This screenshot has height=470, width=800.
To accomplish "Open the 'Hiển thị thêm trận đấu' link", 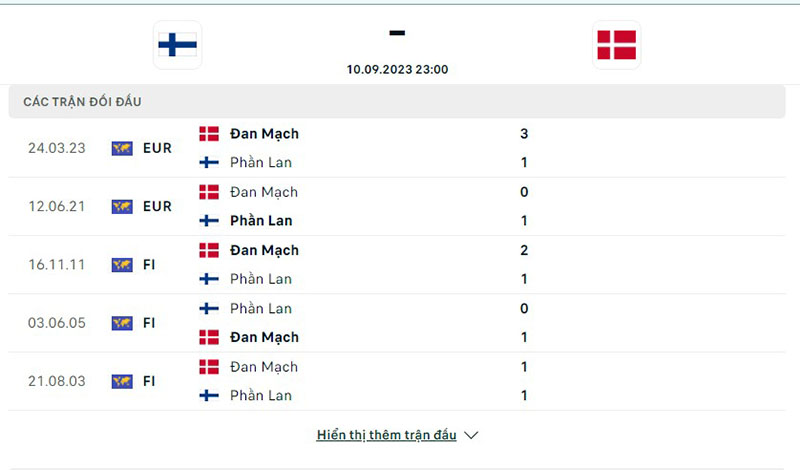I will tap(386, 435).
